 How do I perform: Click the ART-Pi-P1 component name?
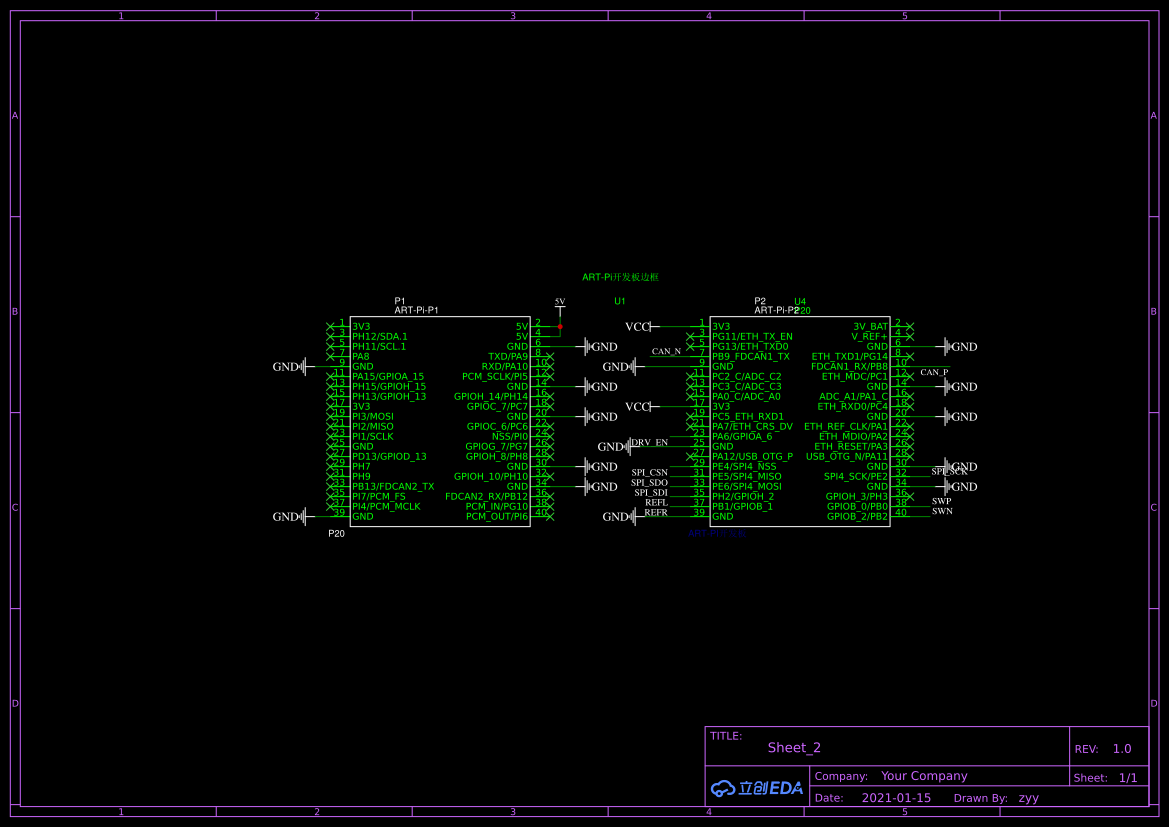tap(416, 310)
